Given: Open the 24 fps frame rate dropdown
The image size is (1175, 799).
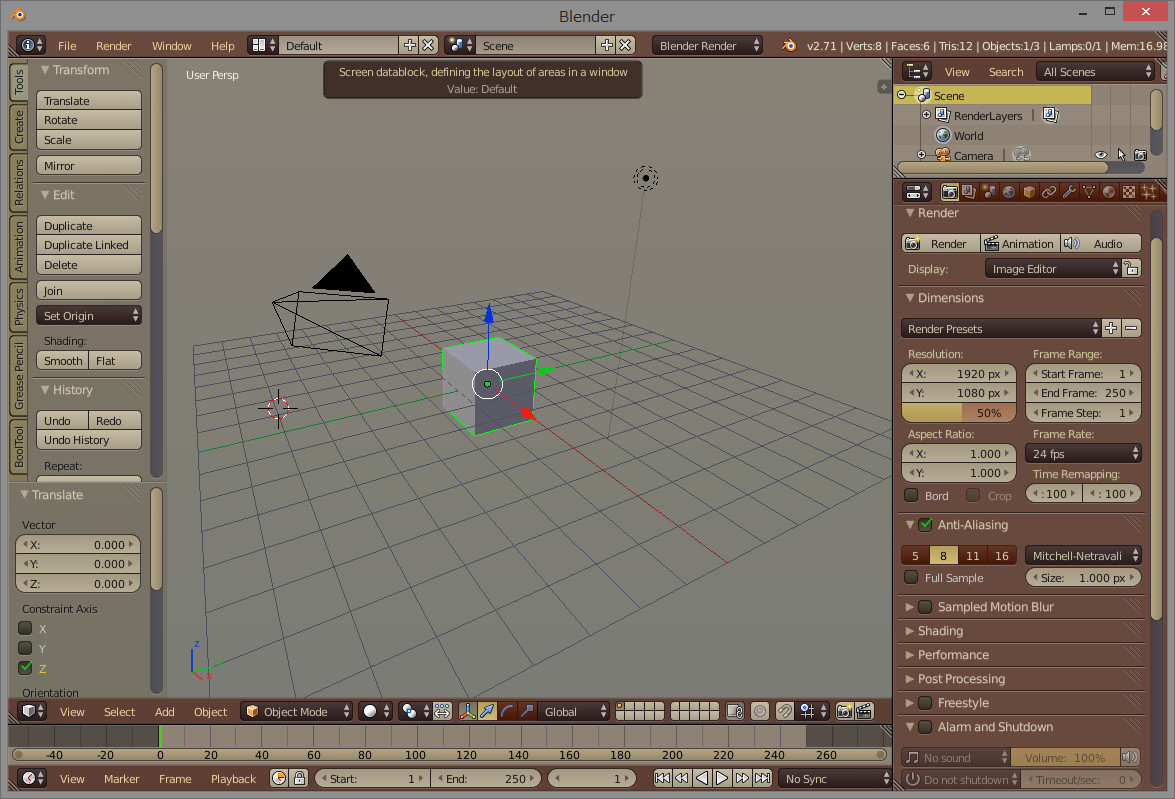Looking at the screenshot, I should (1083, 453).
